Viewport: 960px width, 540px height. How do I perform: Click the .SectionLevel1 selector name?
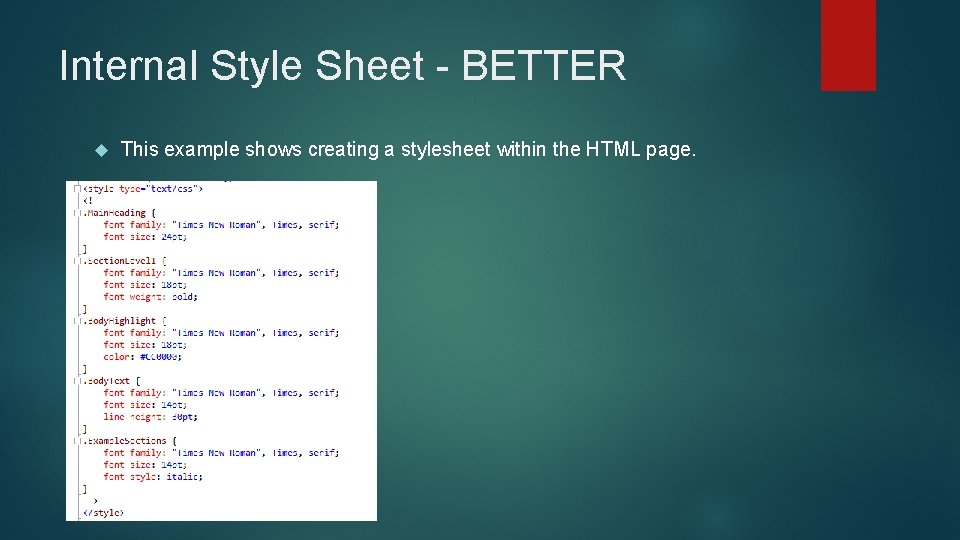click(x=119, y=261)
